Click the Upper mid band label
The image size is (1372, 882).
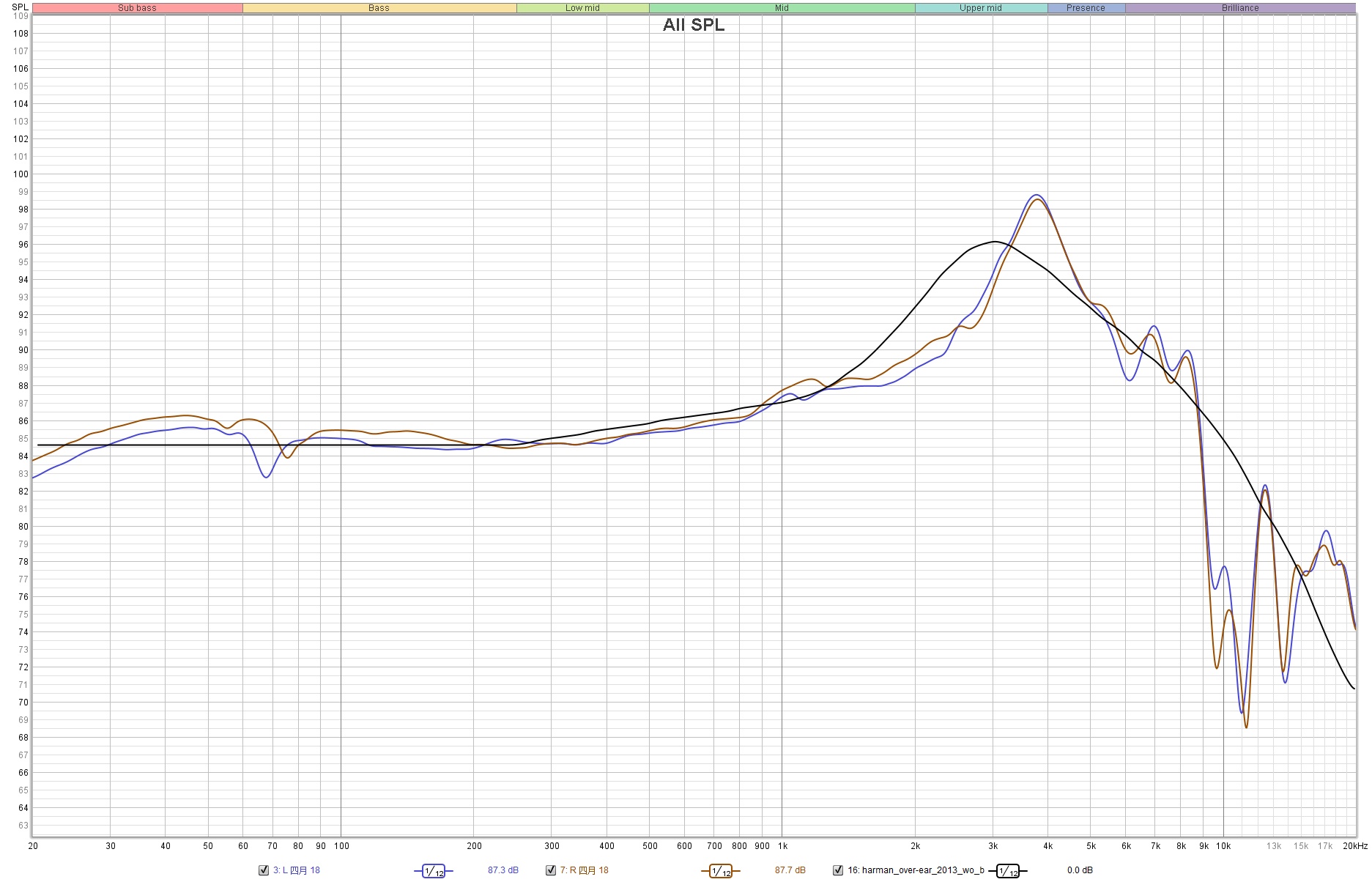pos(980,8)
